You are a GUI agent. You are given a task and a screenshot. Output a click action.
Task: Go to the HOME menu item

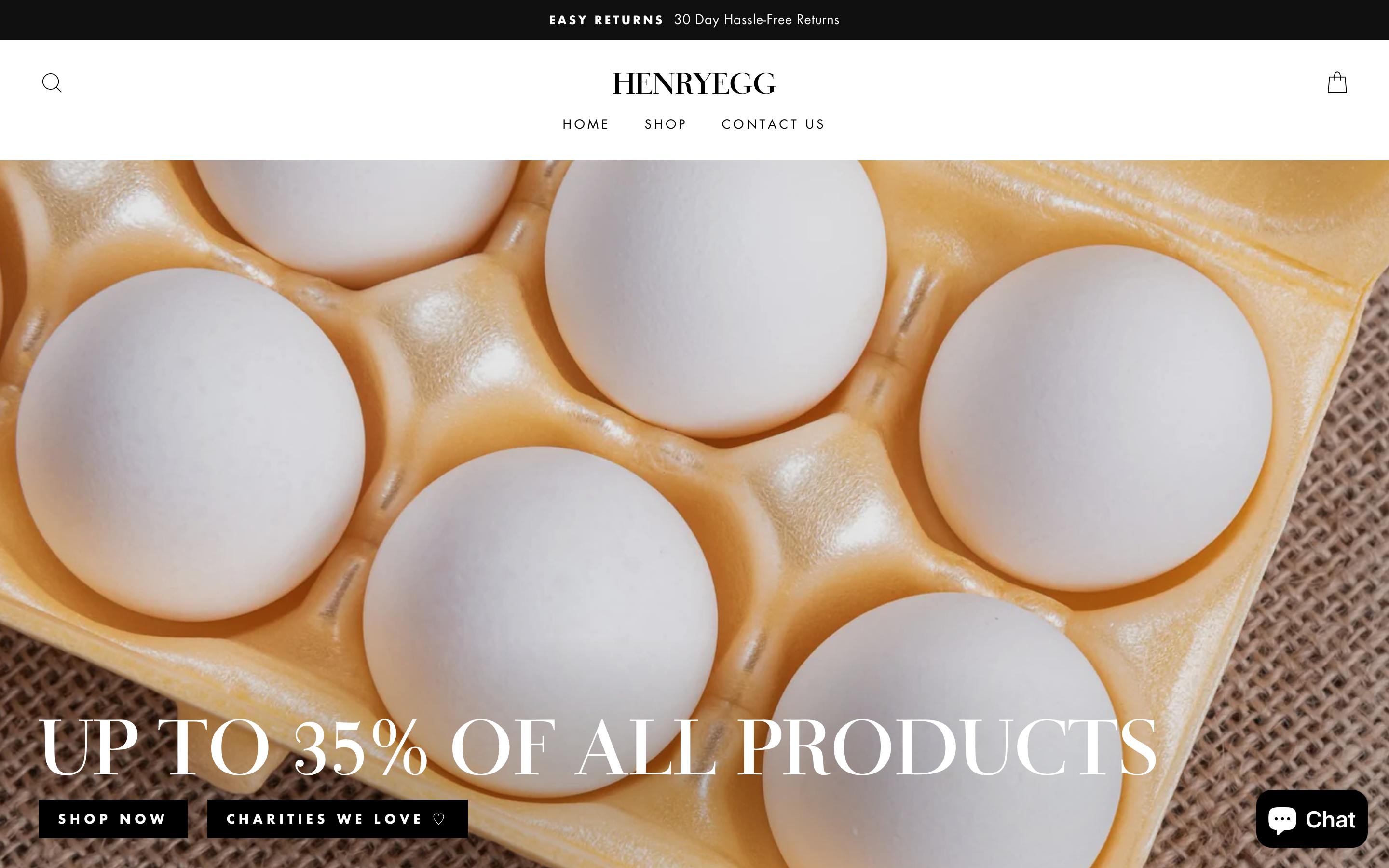click(586, 124)
